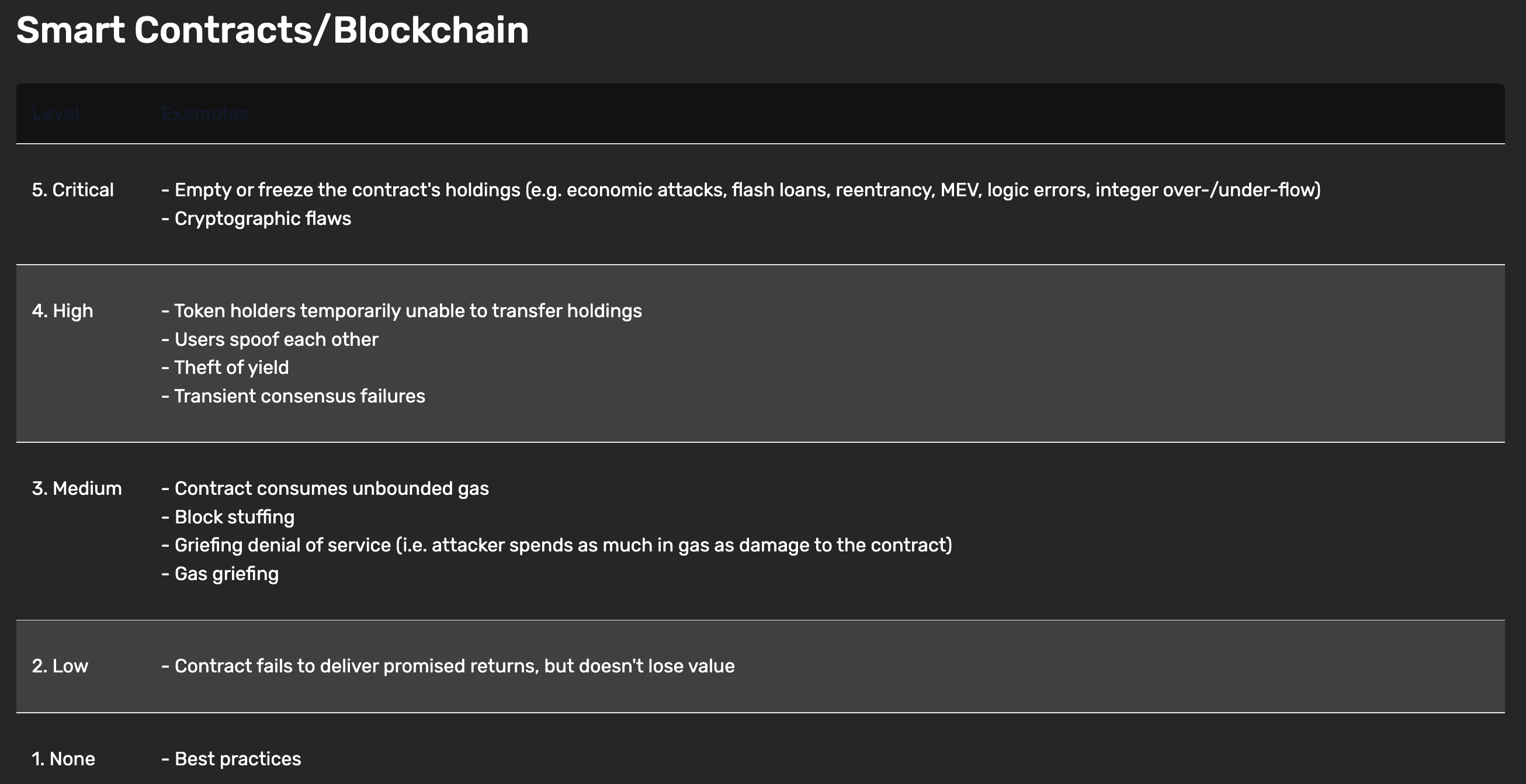
Task: Click the Level column header
Action: coord(56,113)
